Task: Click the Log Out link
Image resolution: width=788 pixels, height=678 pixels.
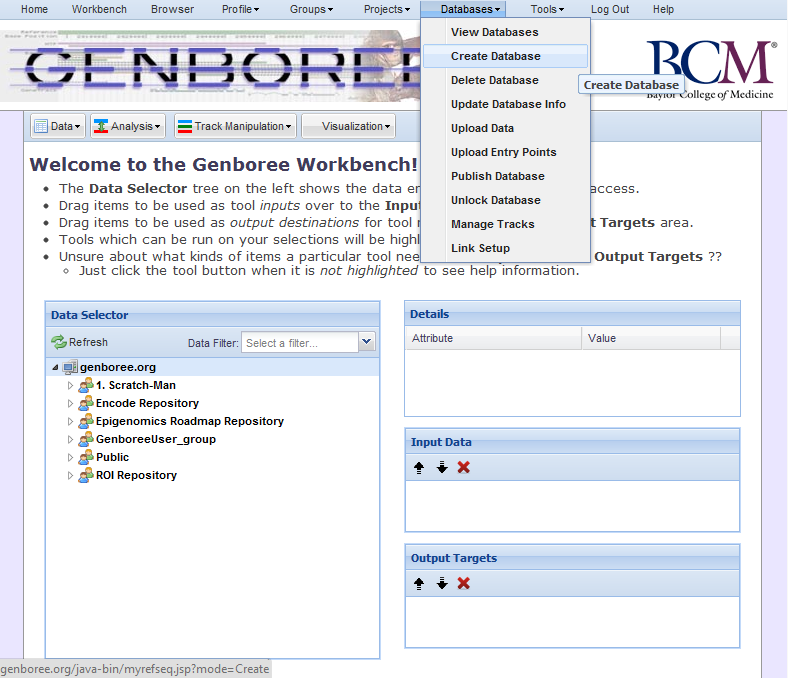Action: (x=610, y=9)
